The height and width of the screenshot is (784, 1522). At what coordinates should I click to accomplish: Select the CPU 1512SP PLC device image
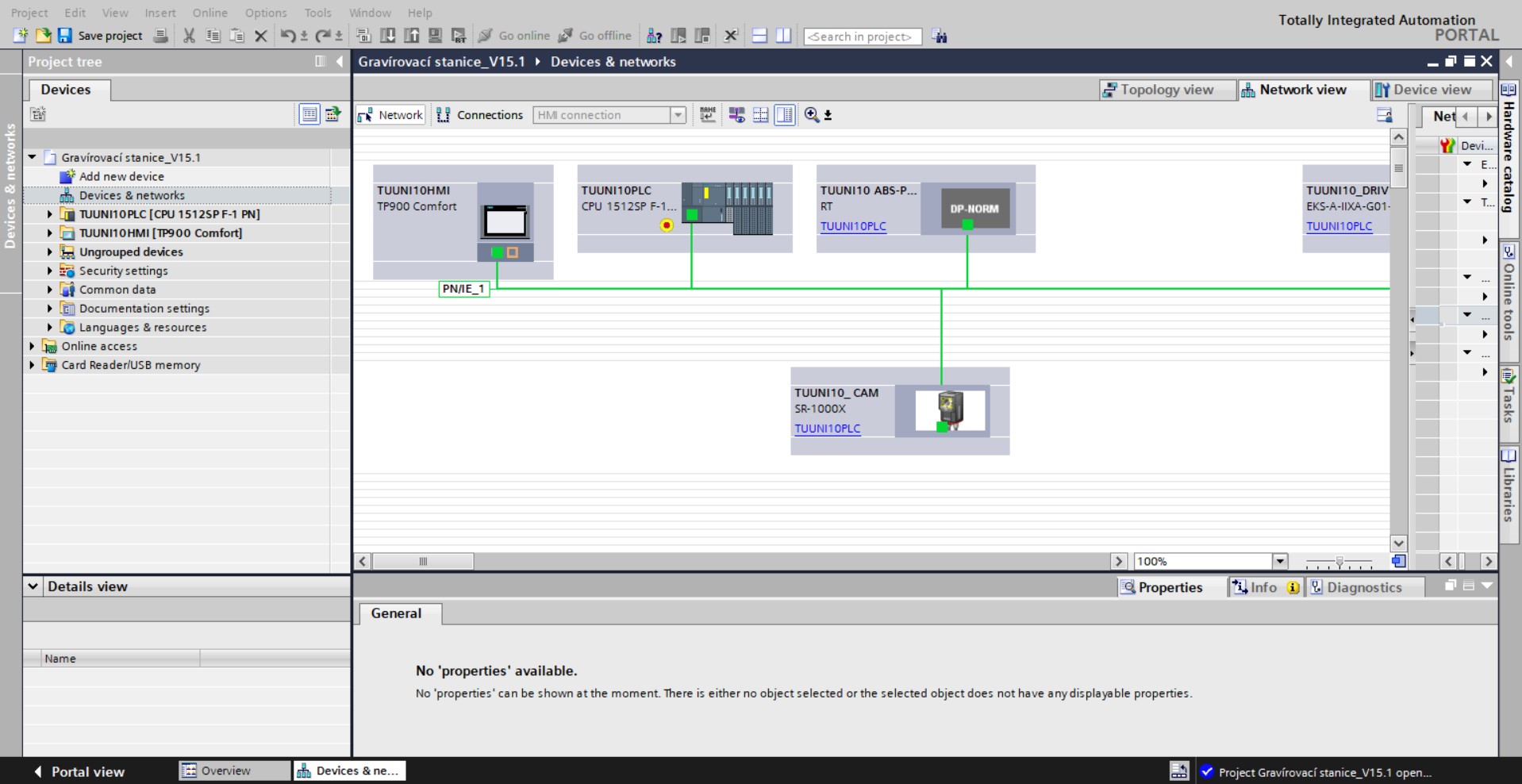(727, 208)
